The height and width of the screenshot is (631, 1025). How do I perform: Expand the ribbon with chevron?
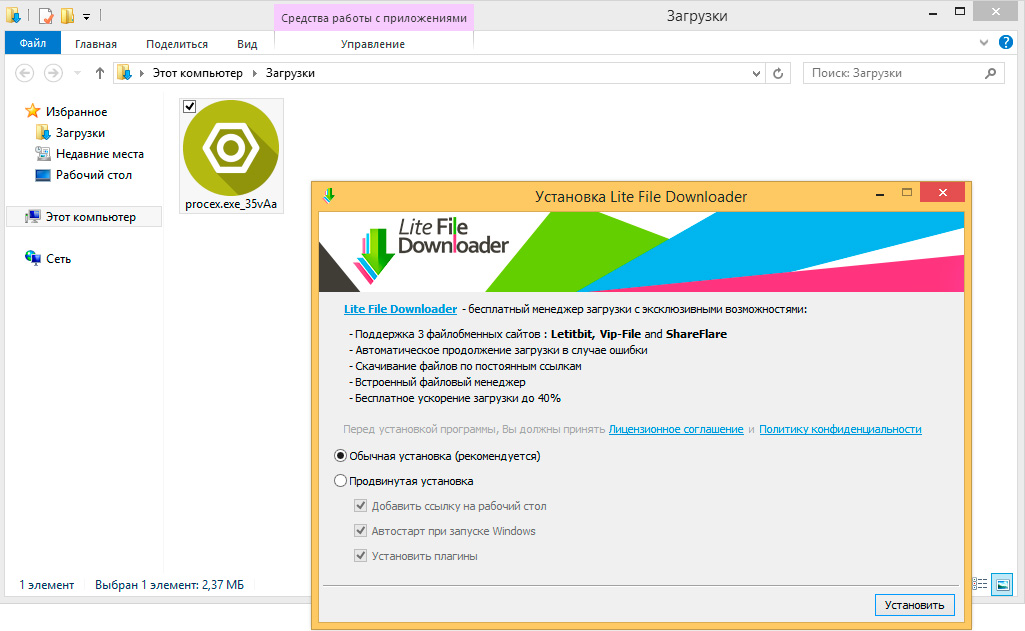(984, 43)
